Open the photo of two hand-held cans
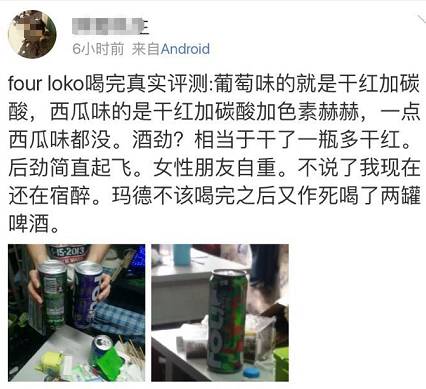 tap(77, 313)
